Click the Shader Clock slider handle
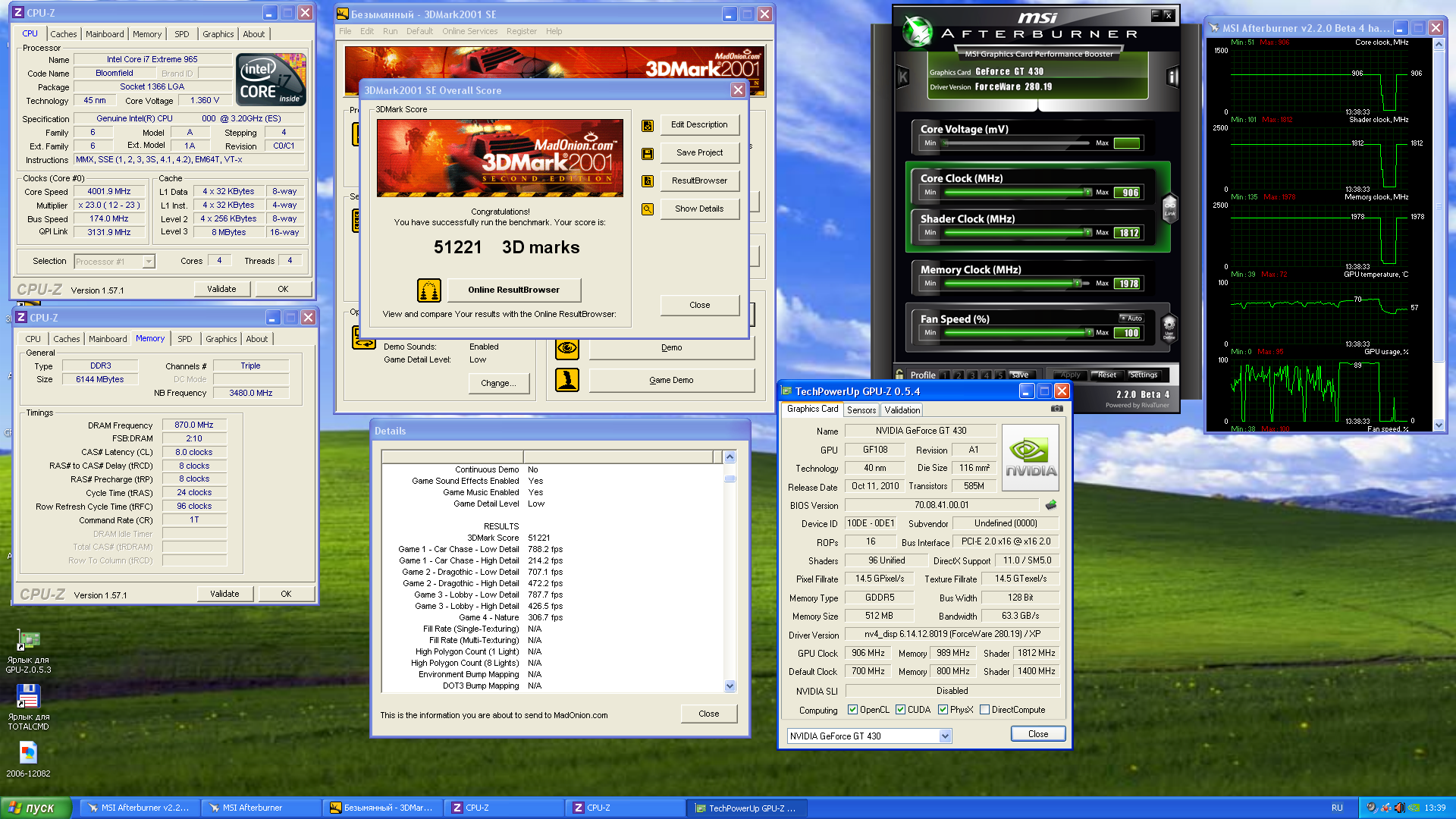Viewport: 1456px width, 819px height. click(1088, 233)
